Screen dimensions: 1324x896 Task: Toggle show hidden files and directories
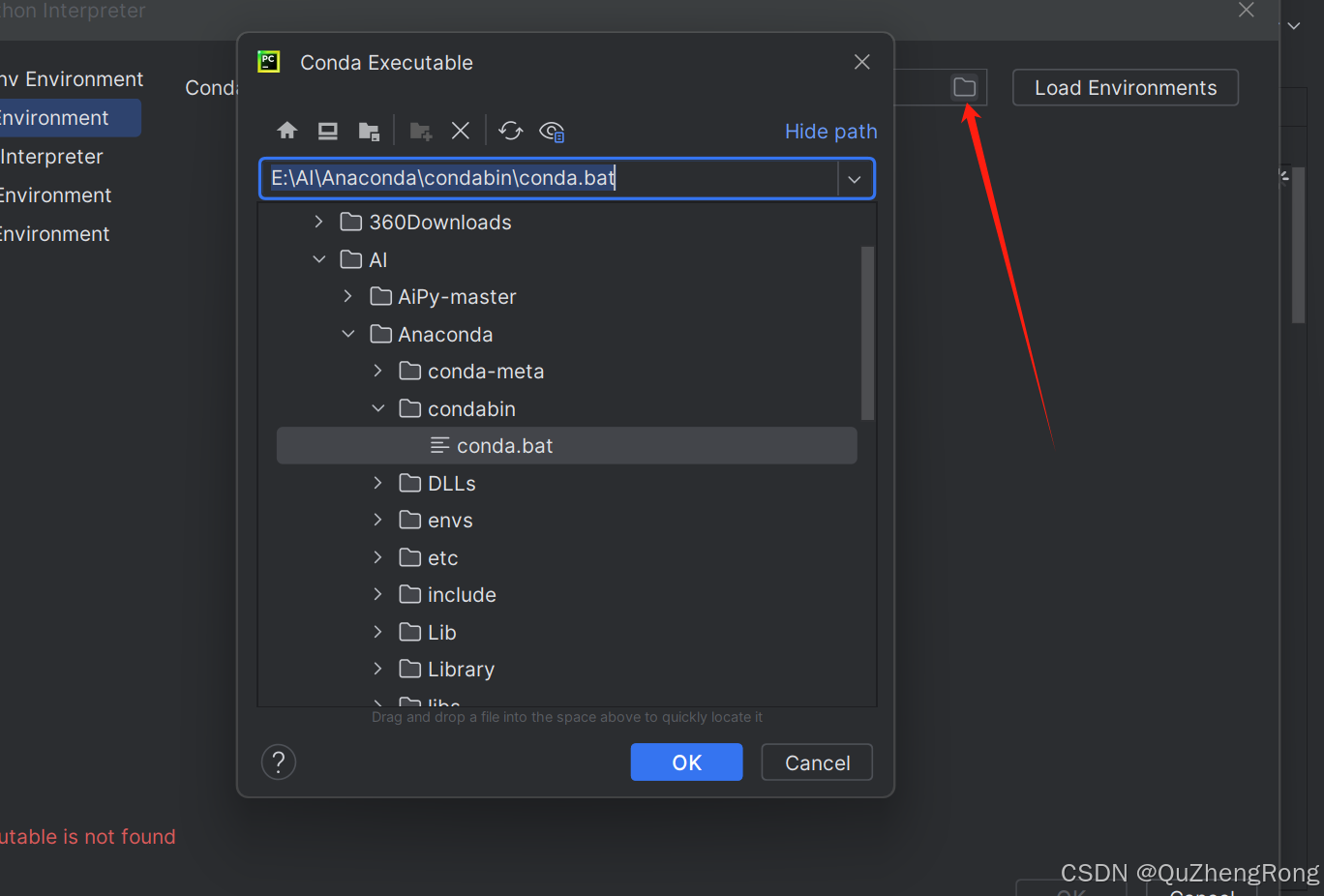coord(552,132)
